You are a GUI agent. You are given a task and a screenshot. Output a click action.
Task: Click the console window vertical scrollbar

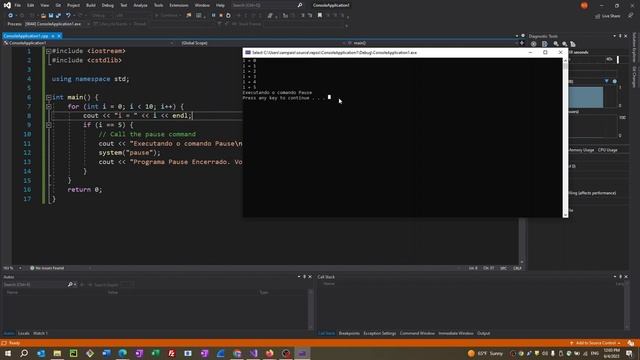pos(565,138)
